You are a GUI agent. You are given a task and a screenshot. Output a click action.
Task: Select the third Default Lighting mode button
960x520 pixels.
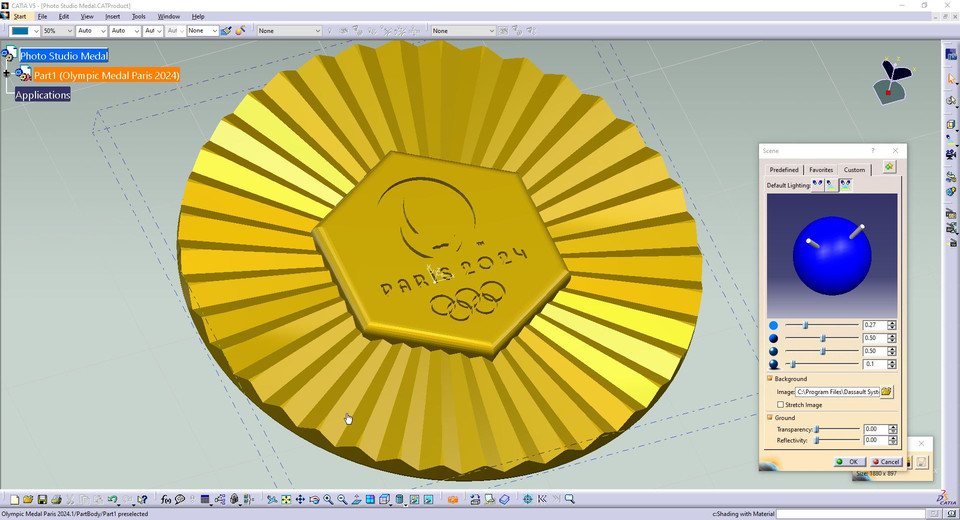pyautogui.click(x=846, y=184)
